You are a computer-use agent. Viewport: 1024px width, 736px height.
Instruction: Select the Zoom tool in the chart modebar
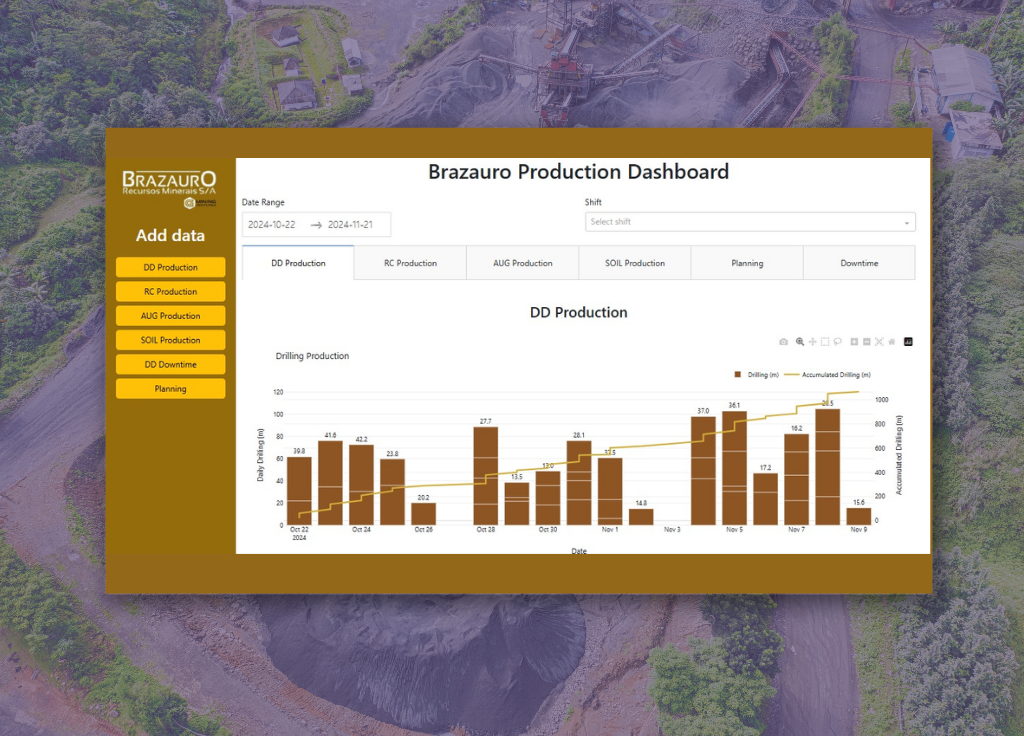(x=799, y=341)
